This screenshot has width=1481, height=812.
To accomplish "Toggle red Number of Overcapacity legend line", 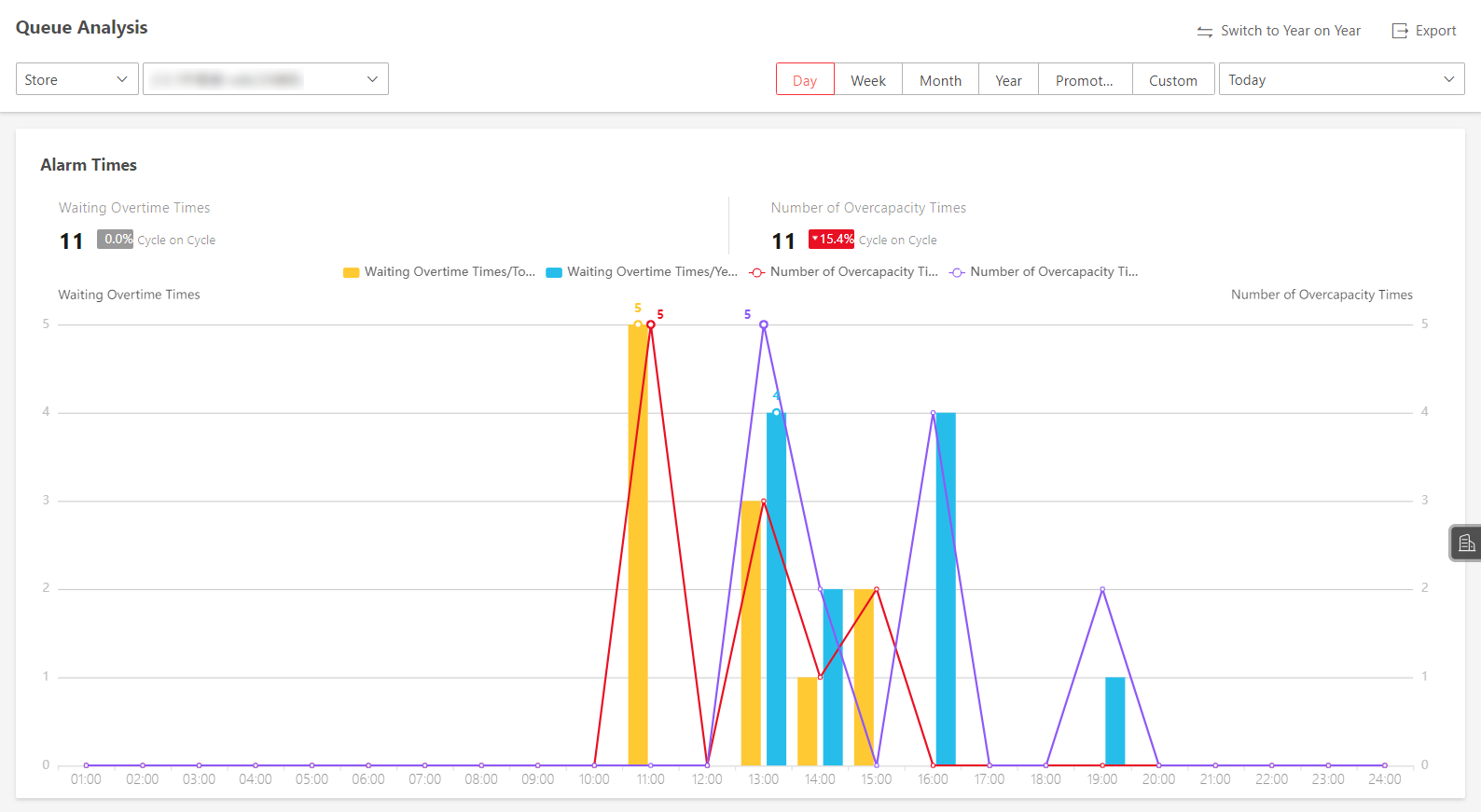I will 844,272.
